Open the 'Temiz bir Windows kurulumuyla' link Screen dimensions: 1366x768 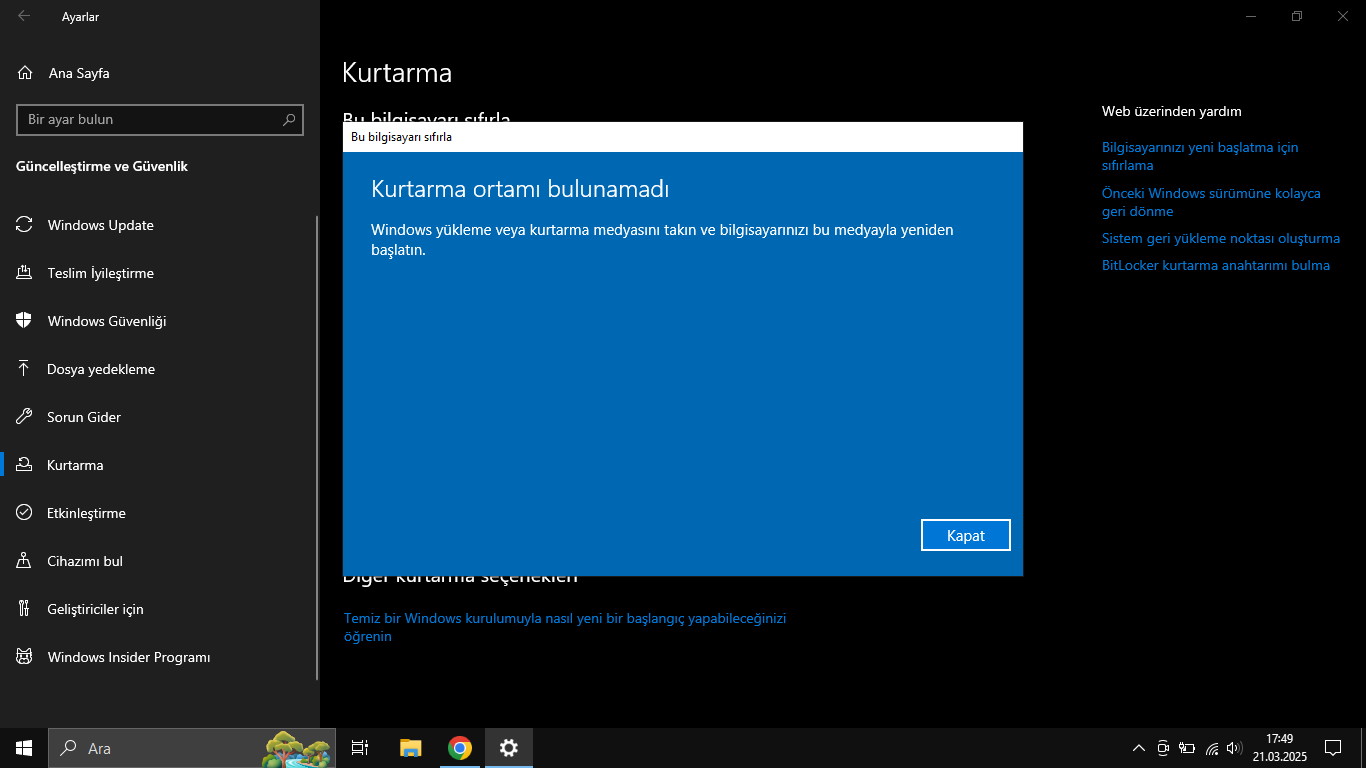tap(565, 627)
